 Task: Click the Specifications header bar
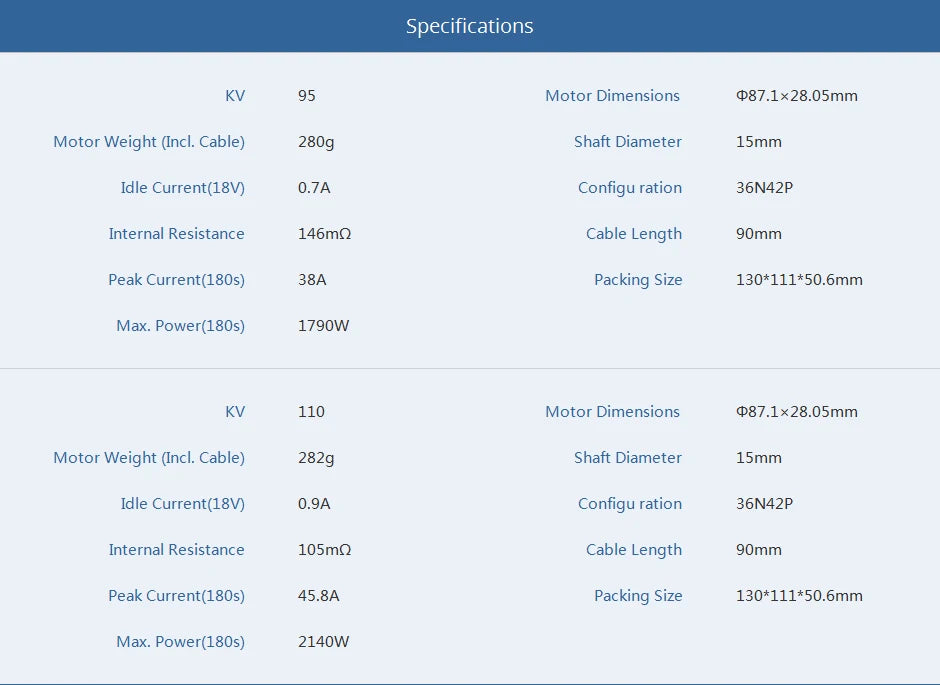click(470, 26)
